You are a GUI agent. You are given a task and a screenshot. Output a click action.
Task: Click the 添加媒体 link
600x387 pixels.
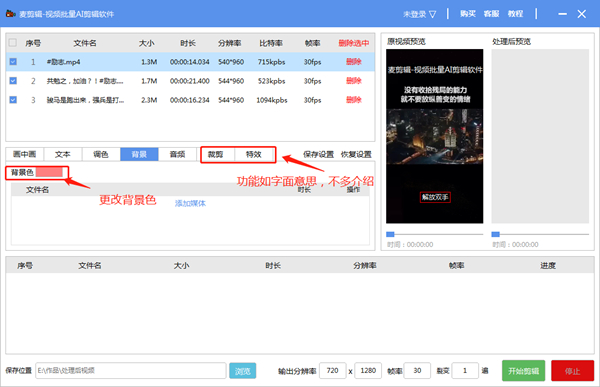pyautogui.click(x=190, y=203)
